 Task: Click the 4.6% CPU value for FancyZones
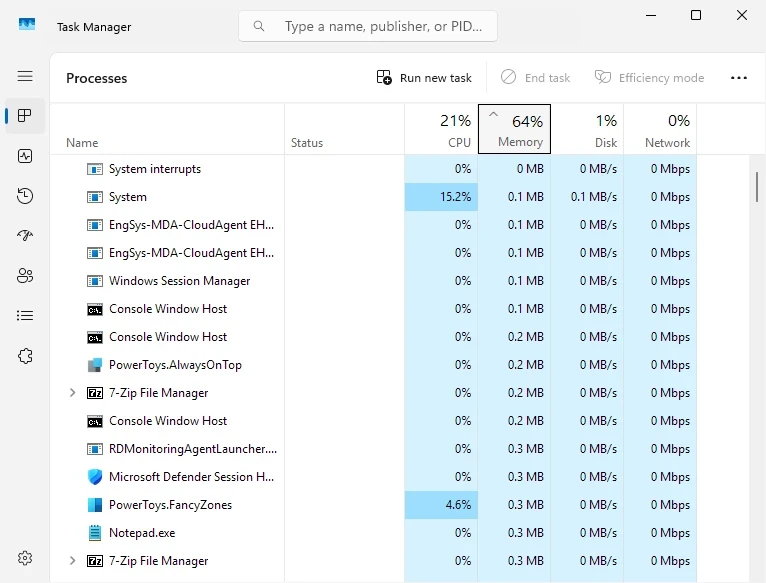(x=441, y=505)
